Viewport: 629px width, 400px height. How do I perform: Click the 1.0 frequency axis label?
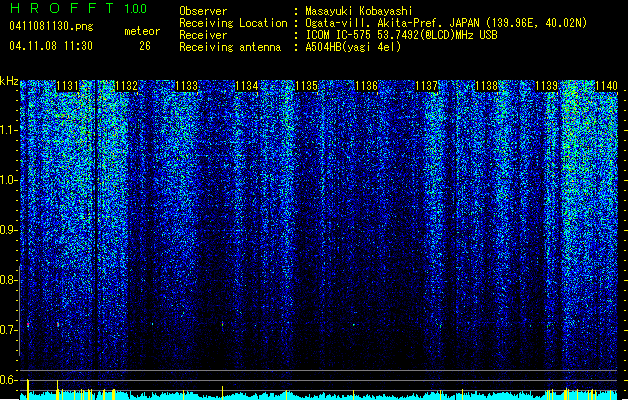pyautogui.click(x=8, y=180)
